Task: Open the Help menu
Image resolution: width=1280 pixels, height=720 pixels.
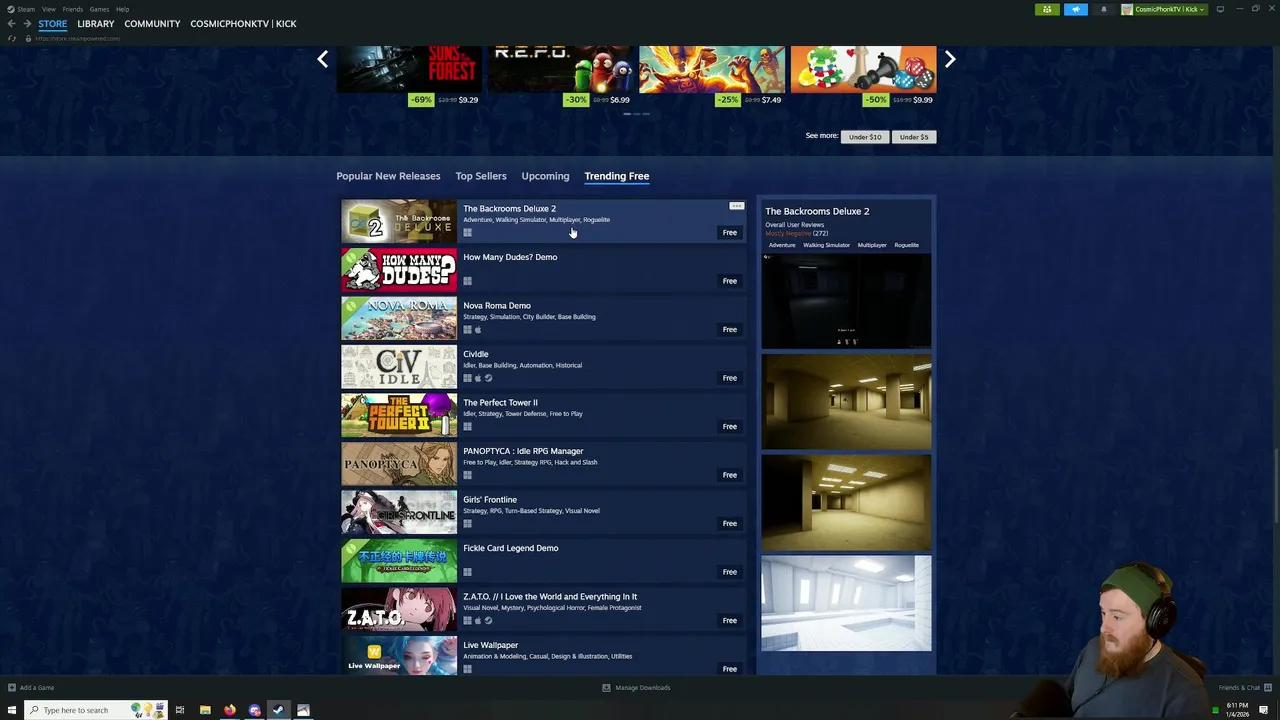Action: [x=122, y=9]
